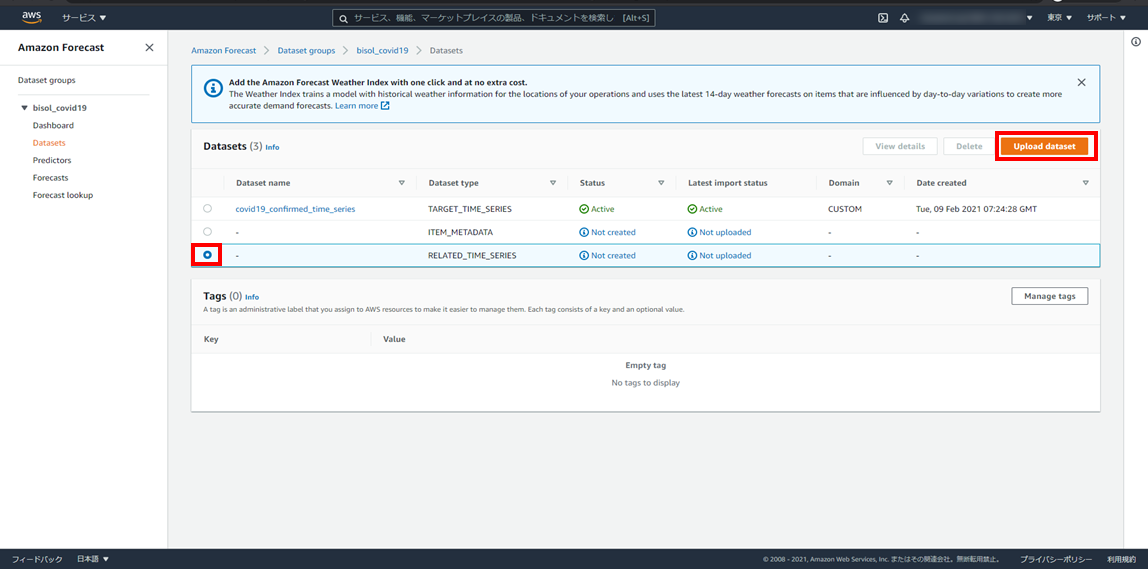Open the notifications bell icon
Image resolution: width=1148 pixels, height=569 pixels.
point(904,18)
